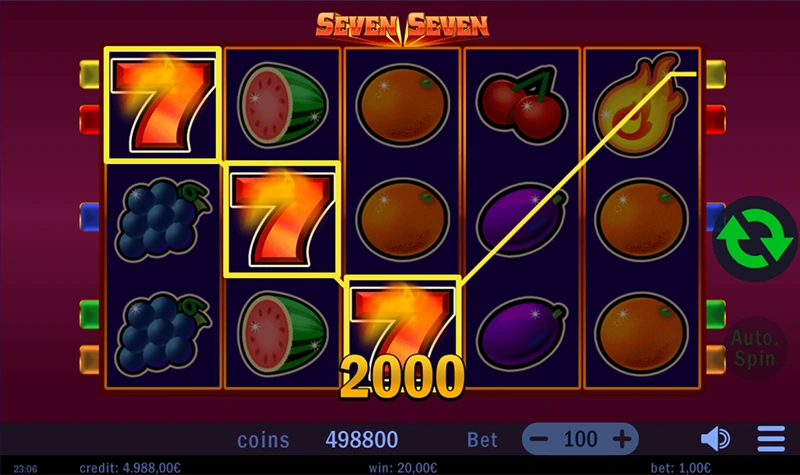Screen dimensions: 800x475
Task: Click the yellow payline marker on right
Action: click(716, 74)
